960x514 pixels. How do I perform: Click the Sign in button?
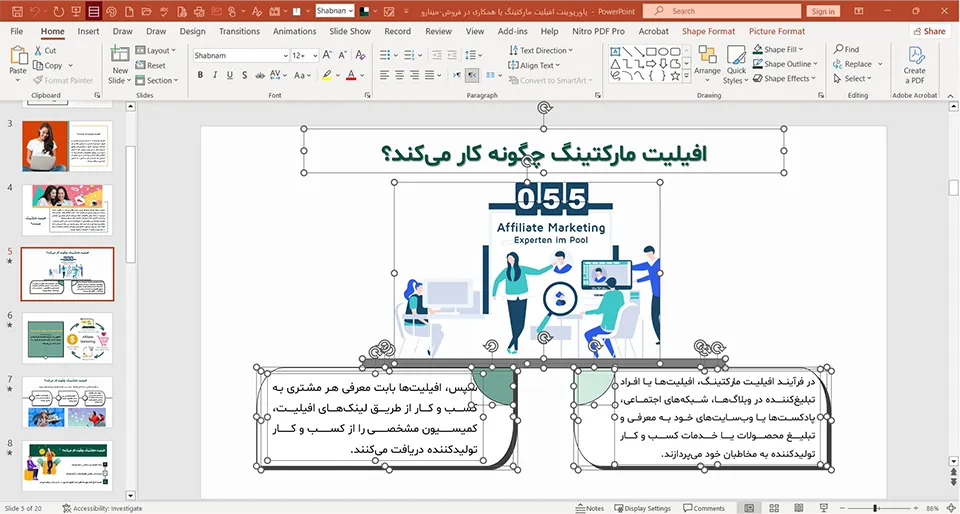point(823,11)
